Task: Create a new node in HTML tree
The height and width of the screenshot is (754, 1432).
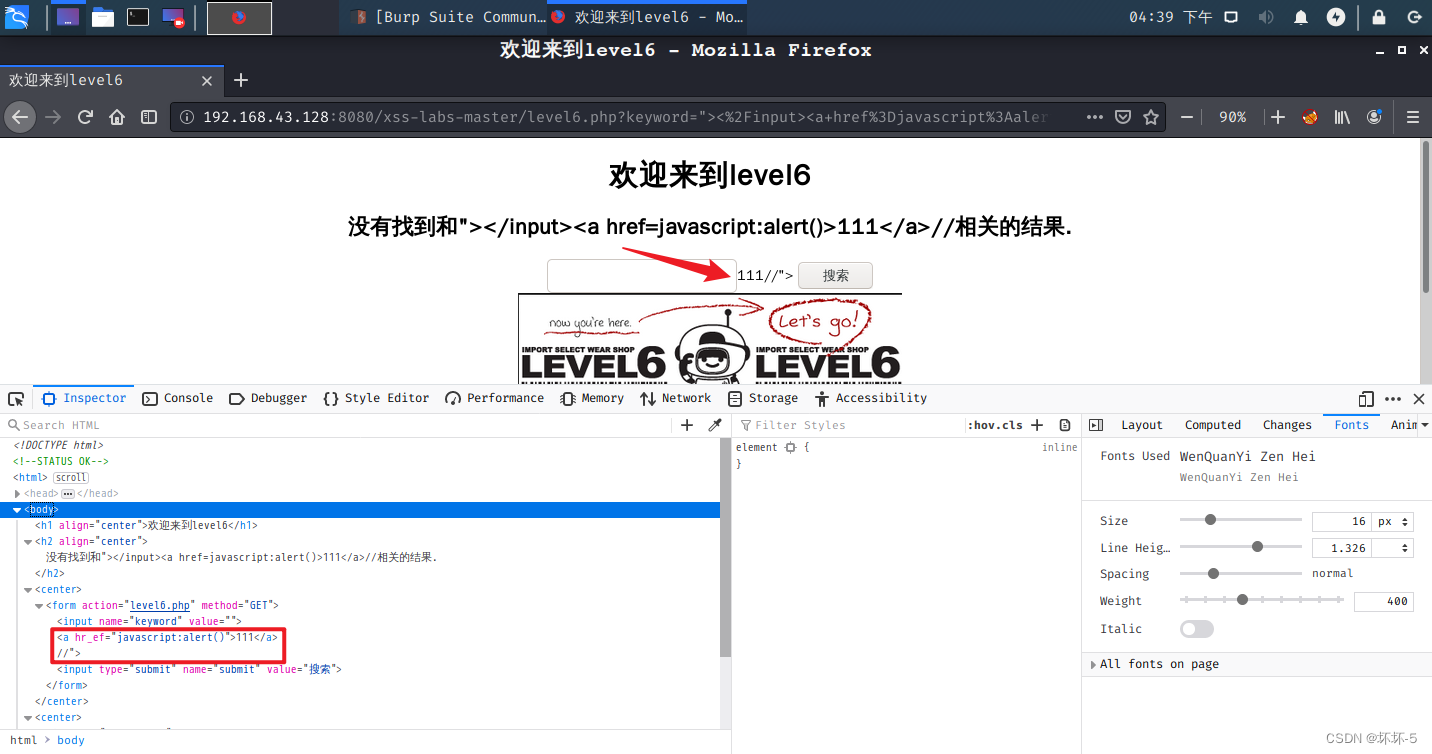Action: tap(687, 425)
